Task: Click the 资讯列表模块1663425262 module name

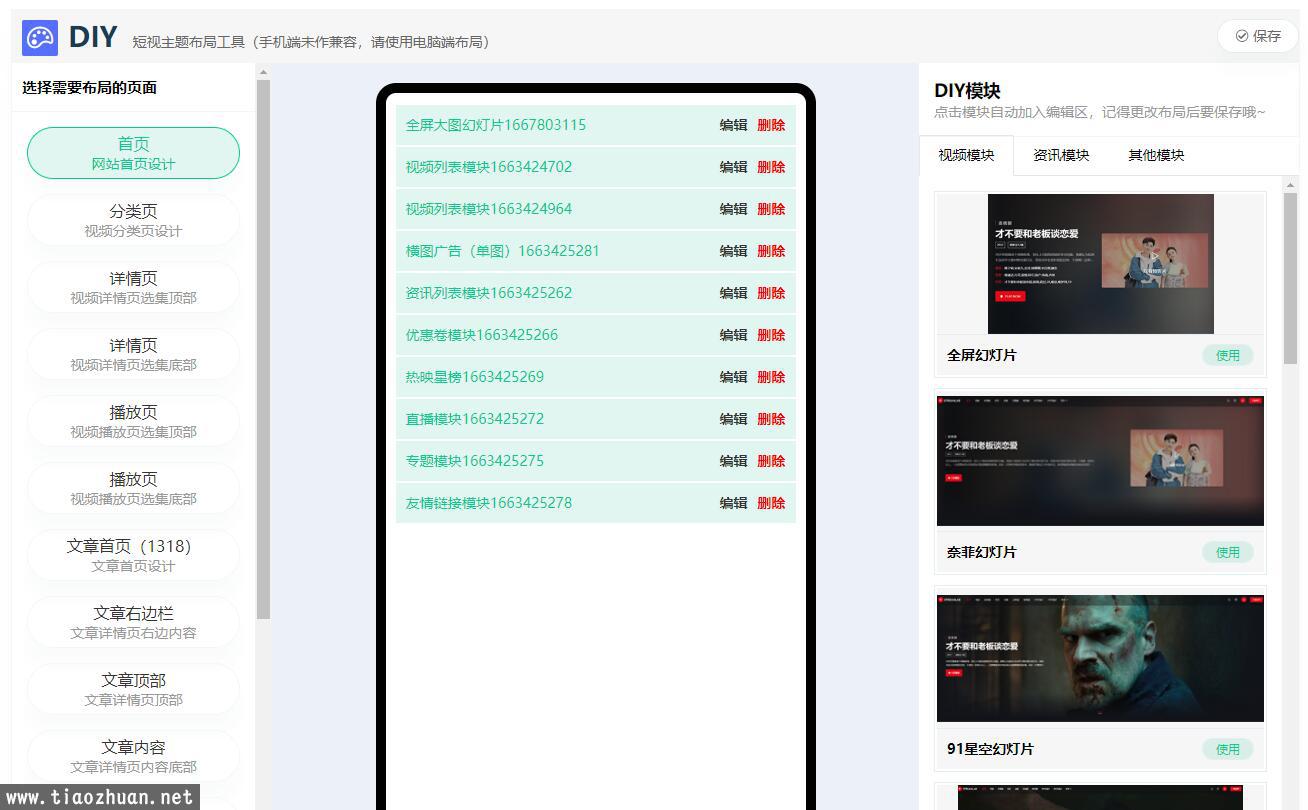Action: point(489,293)
